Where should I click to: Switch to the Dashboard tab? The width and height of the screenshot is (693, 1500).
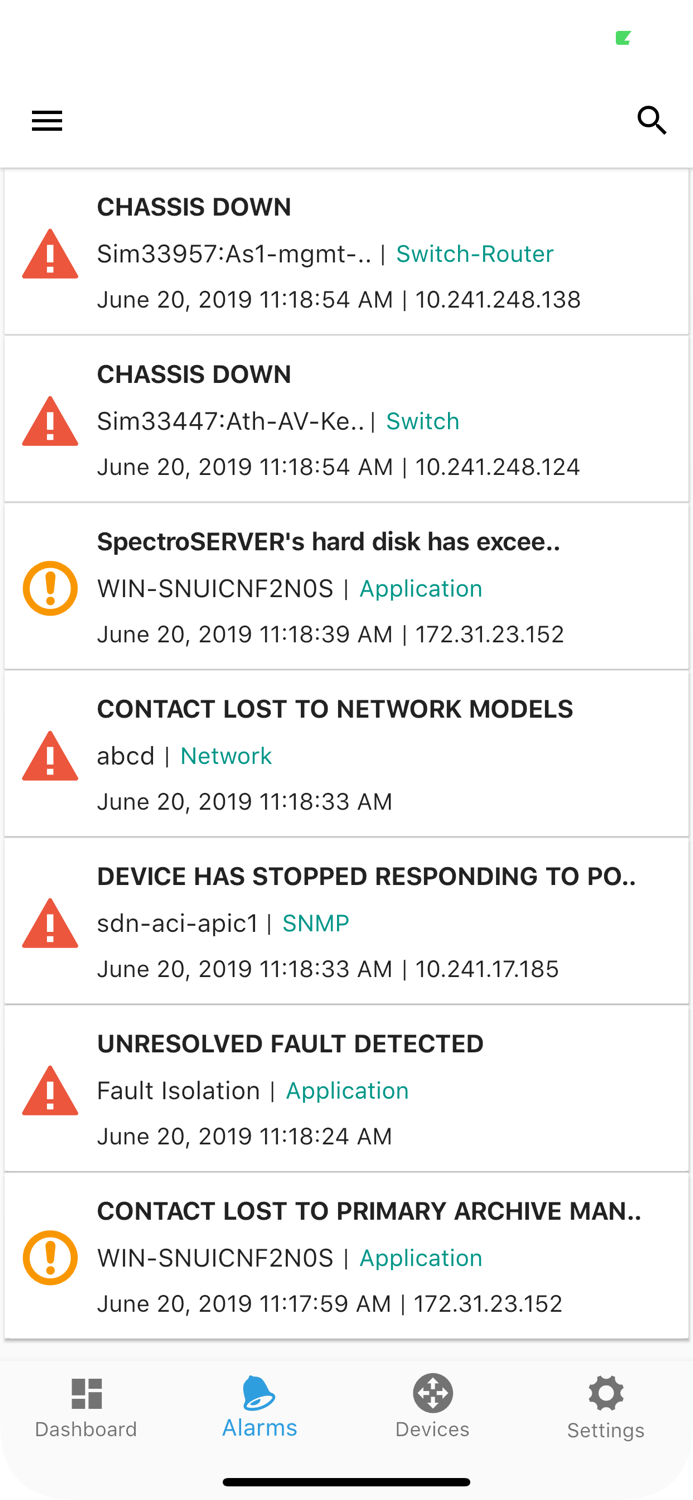(x=86, y=1407)
